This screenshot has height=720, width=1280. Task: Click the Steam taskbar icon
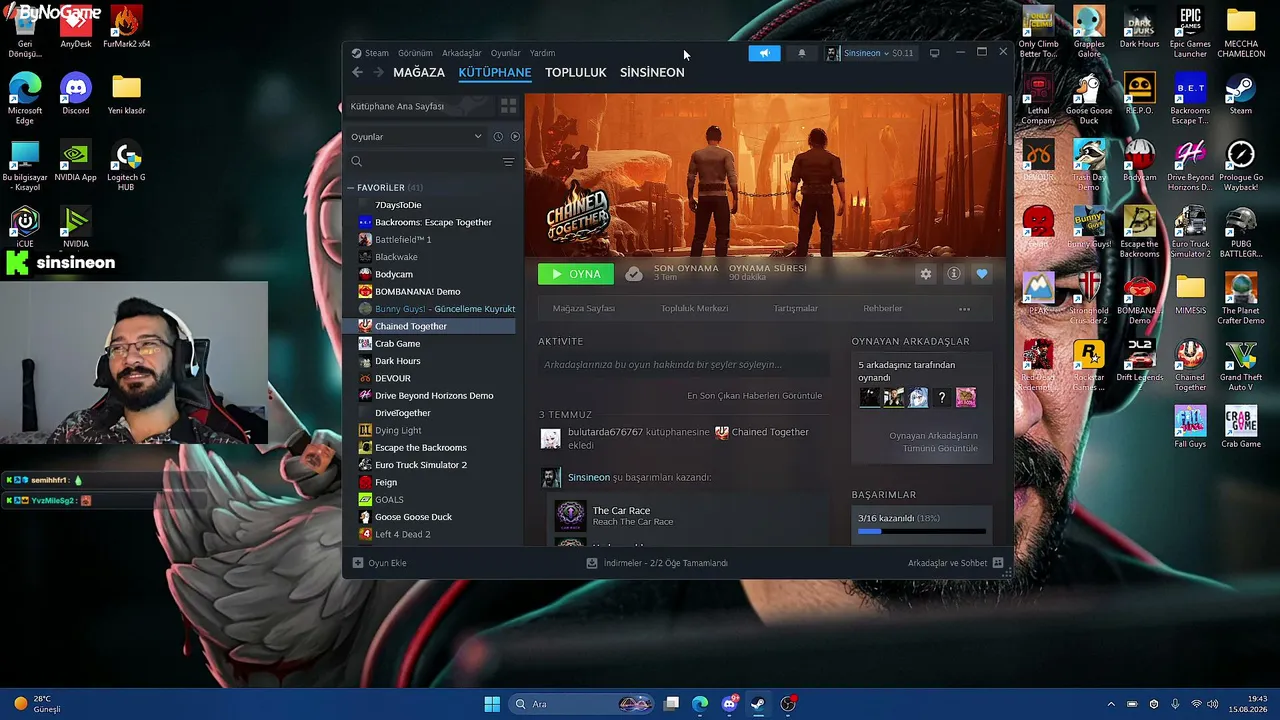tap(758, 704)
